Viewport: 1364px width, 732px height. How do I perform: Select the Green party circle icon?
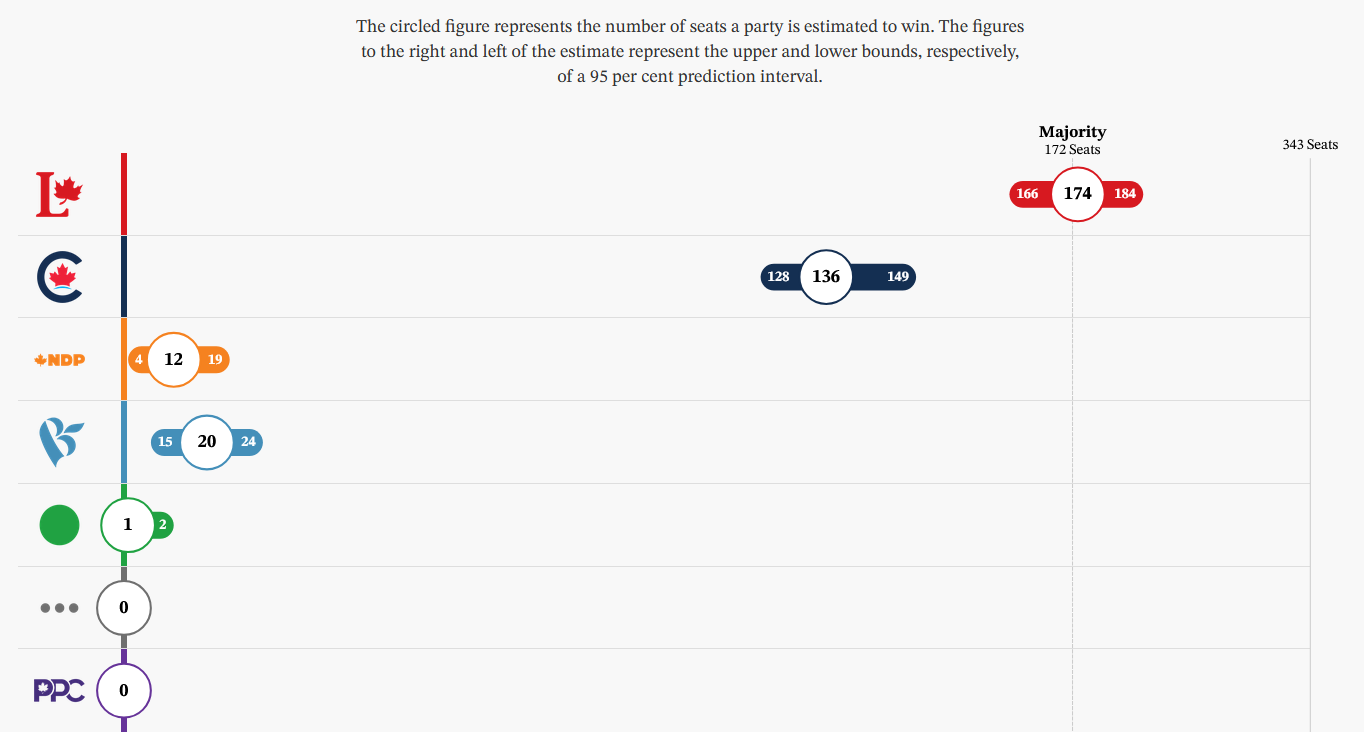coord(59,525)
